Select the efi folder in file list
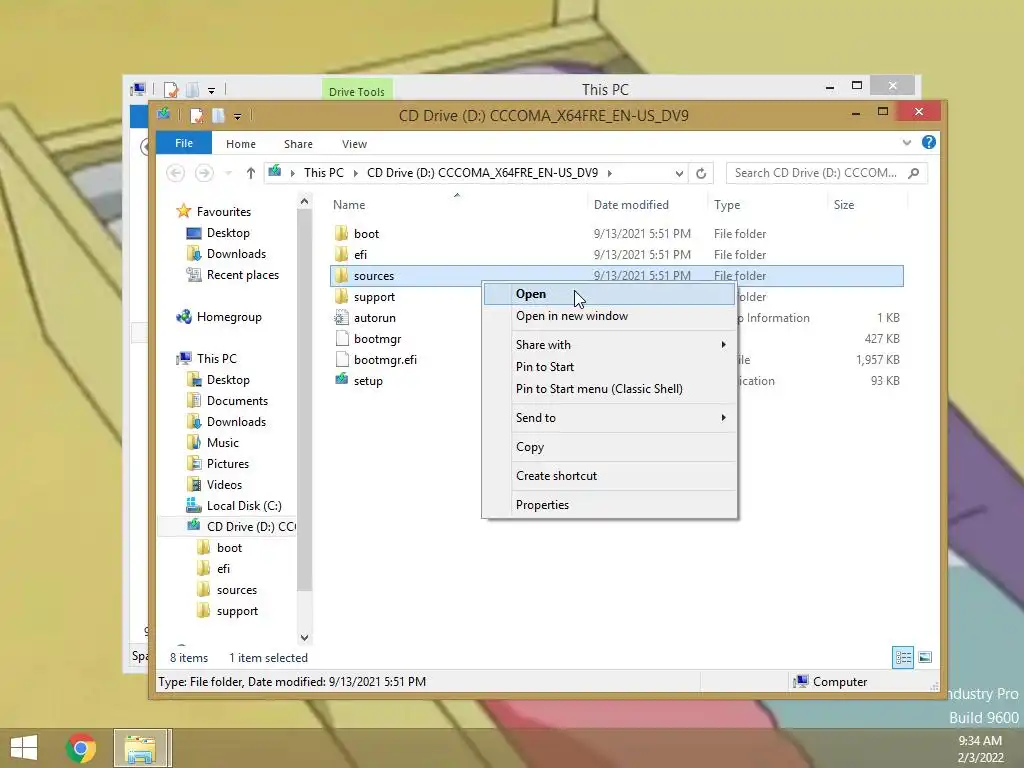The image size is (1024, 768). pos(360,255)
